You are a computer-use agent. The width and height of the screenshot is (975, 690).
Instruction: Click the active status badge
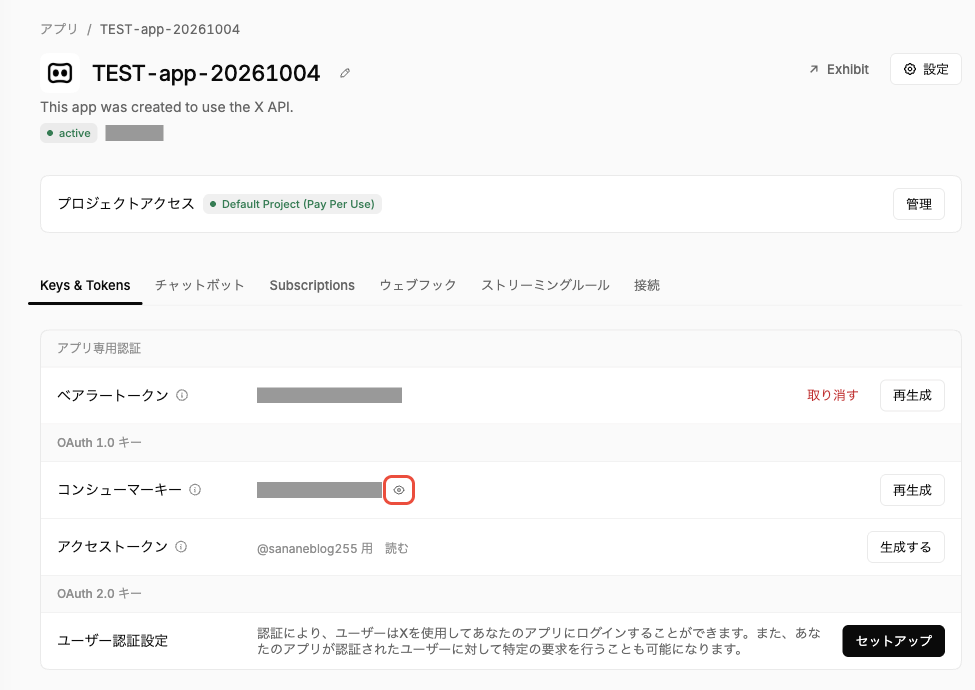pyautogui.click(x=69, y=133)
